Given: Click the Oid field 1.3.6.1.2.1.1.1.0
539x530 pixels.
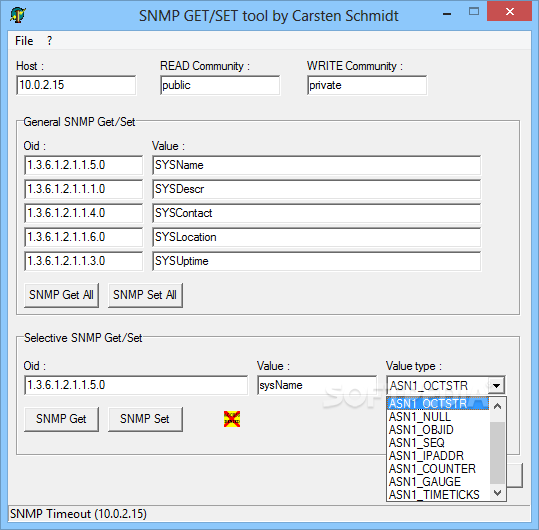Looking at the screenshot, I should 84,189.
